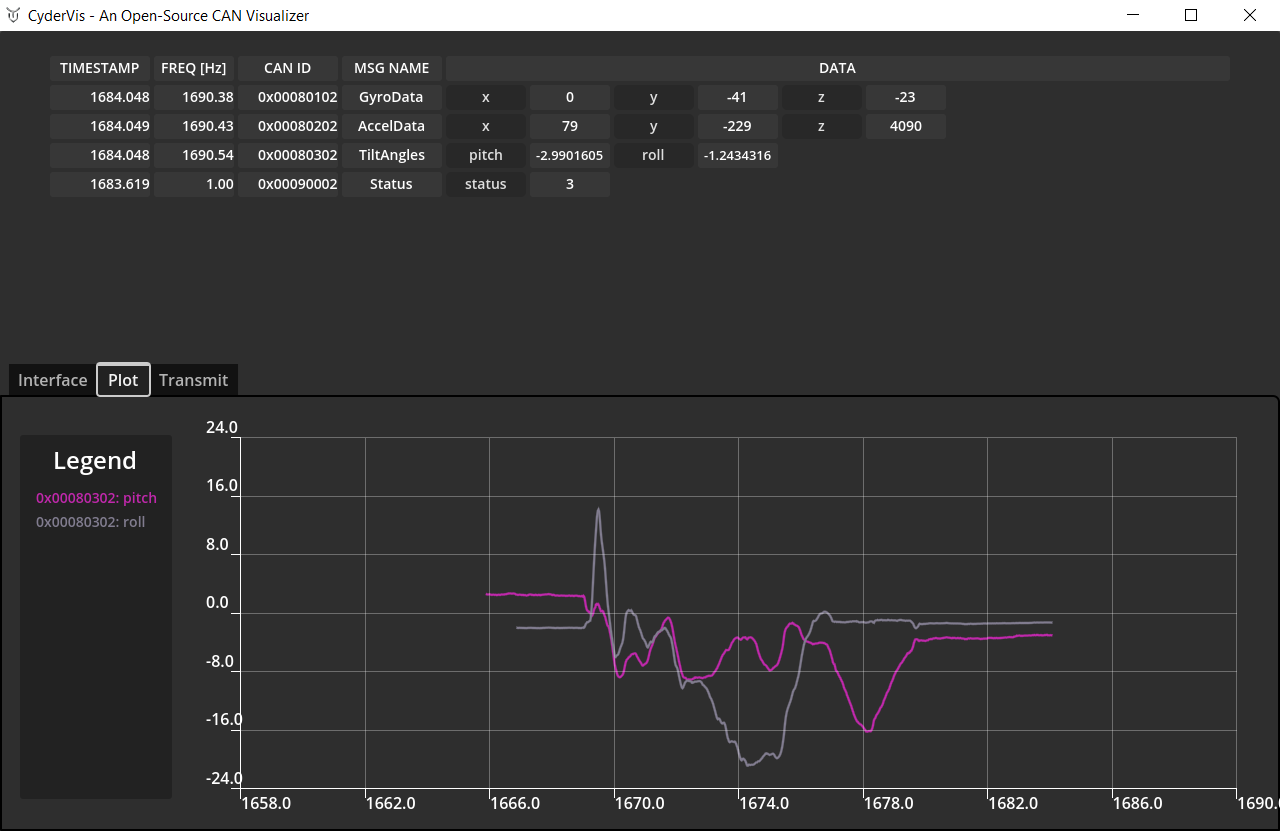The image size is (1280, 831).
Task: Toggle the pitch series in the legend
Action: pyautogui.click(x=96, y=498)
